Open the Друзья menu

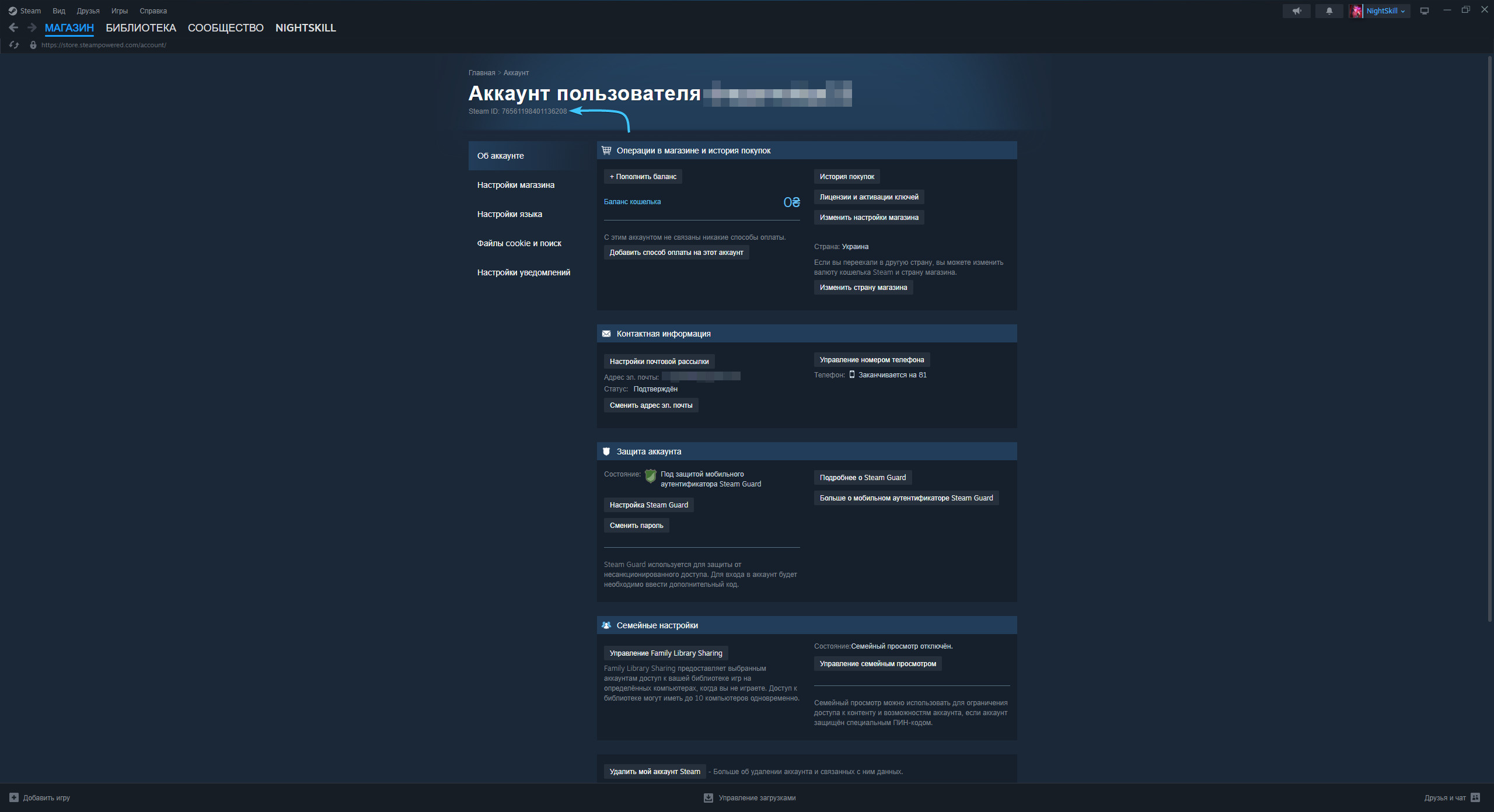pos(88,11)
